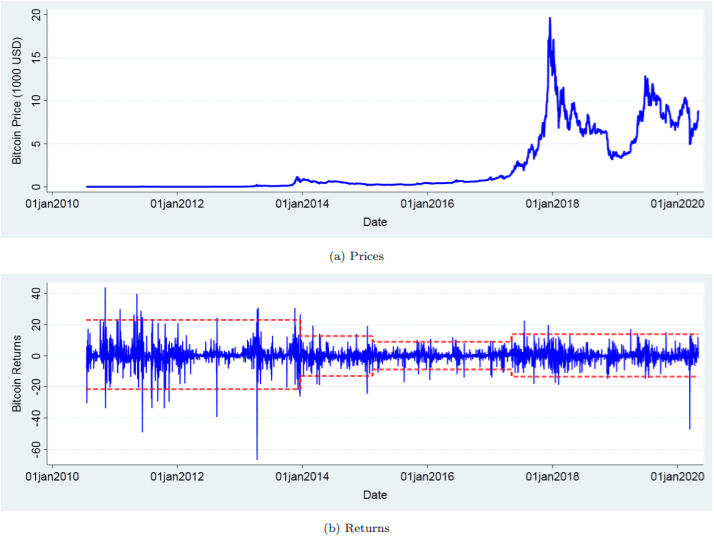This screenshot has width=714, height=539.
Task: Click the small price bump near 01jan2014
Action: click(x=297, y=179)
